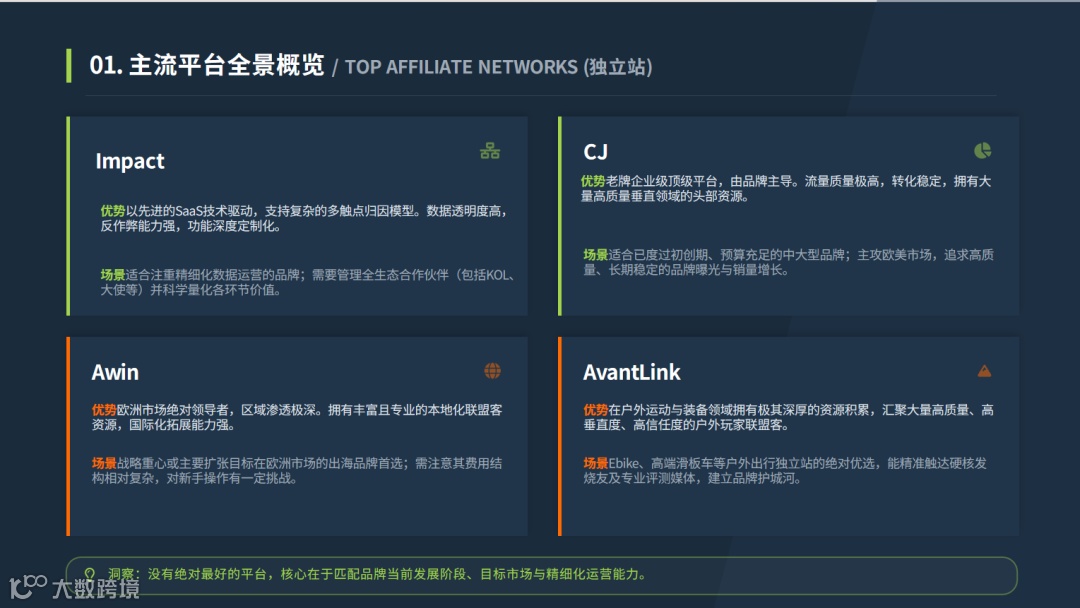Click the pie chart icon in CJ card
This screenshot has height=608, width=1080.
(x=982, y=151)
